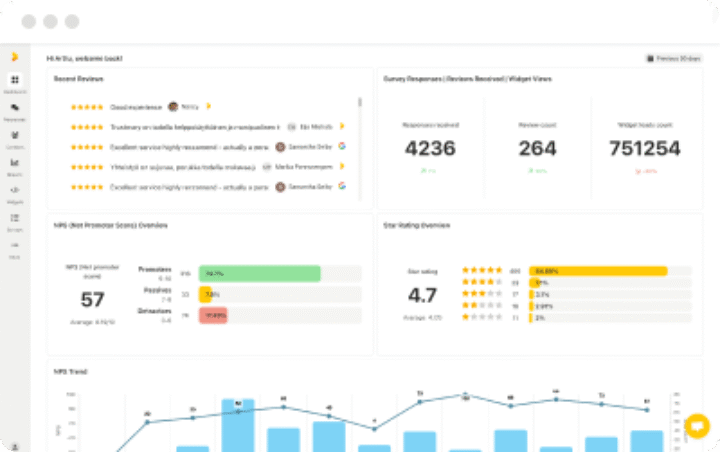720x452 pixels.
Task: Open the Dashboard section in the sidebar
Action: point(15,83)
